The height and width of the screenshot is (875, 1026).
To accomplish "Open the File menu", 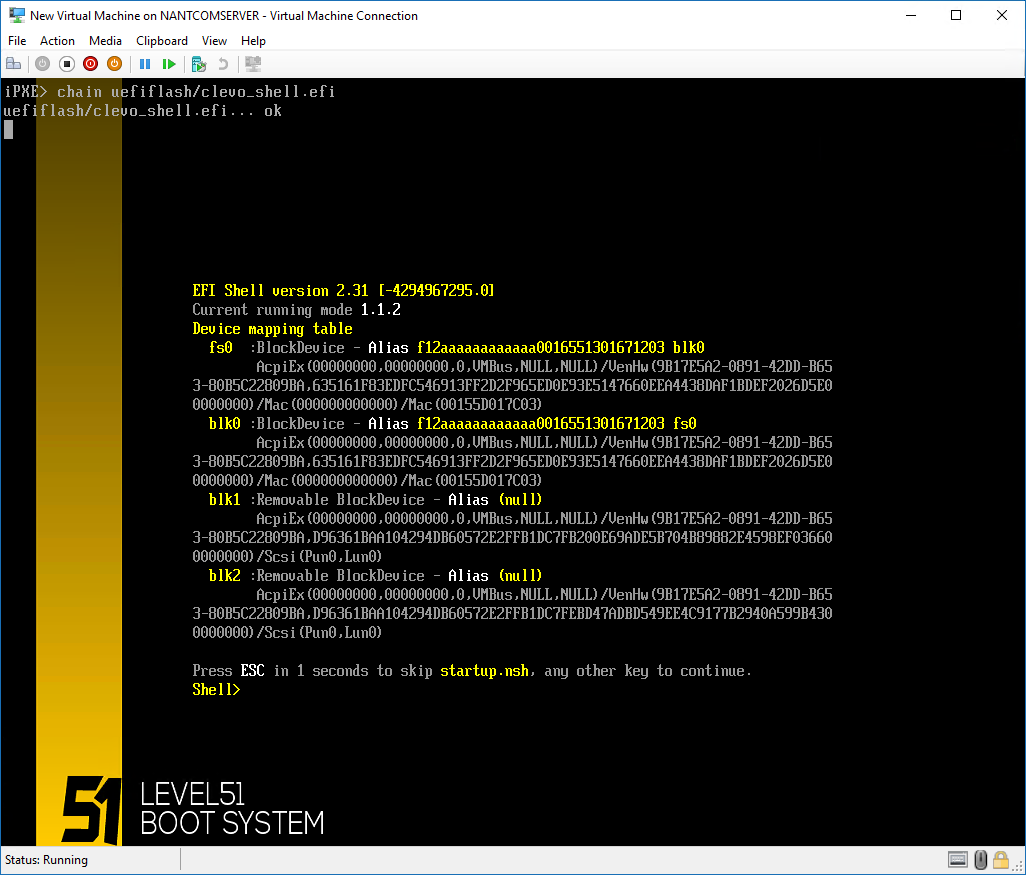I will coord(17,41).
